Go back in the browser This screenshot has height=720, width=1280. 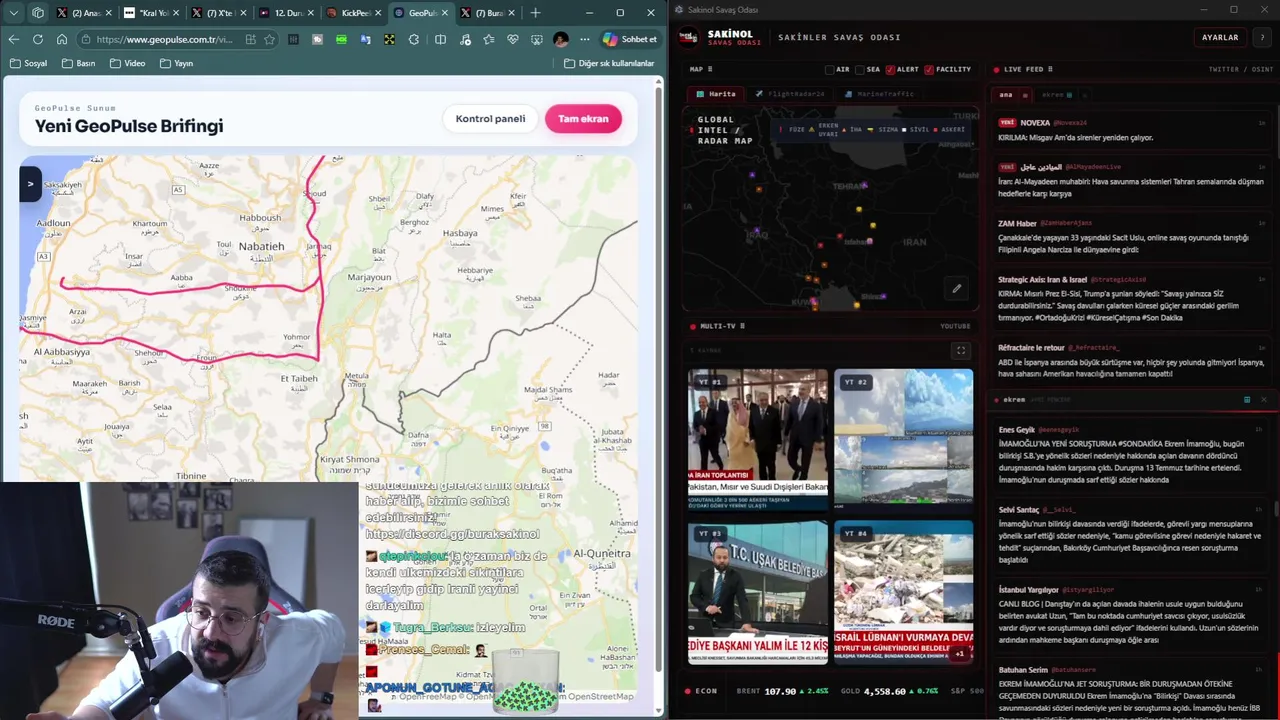point(13,39)
